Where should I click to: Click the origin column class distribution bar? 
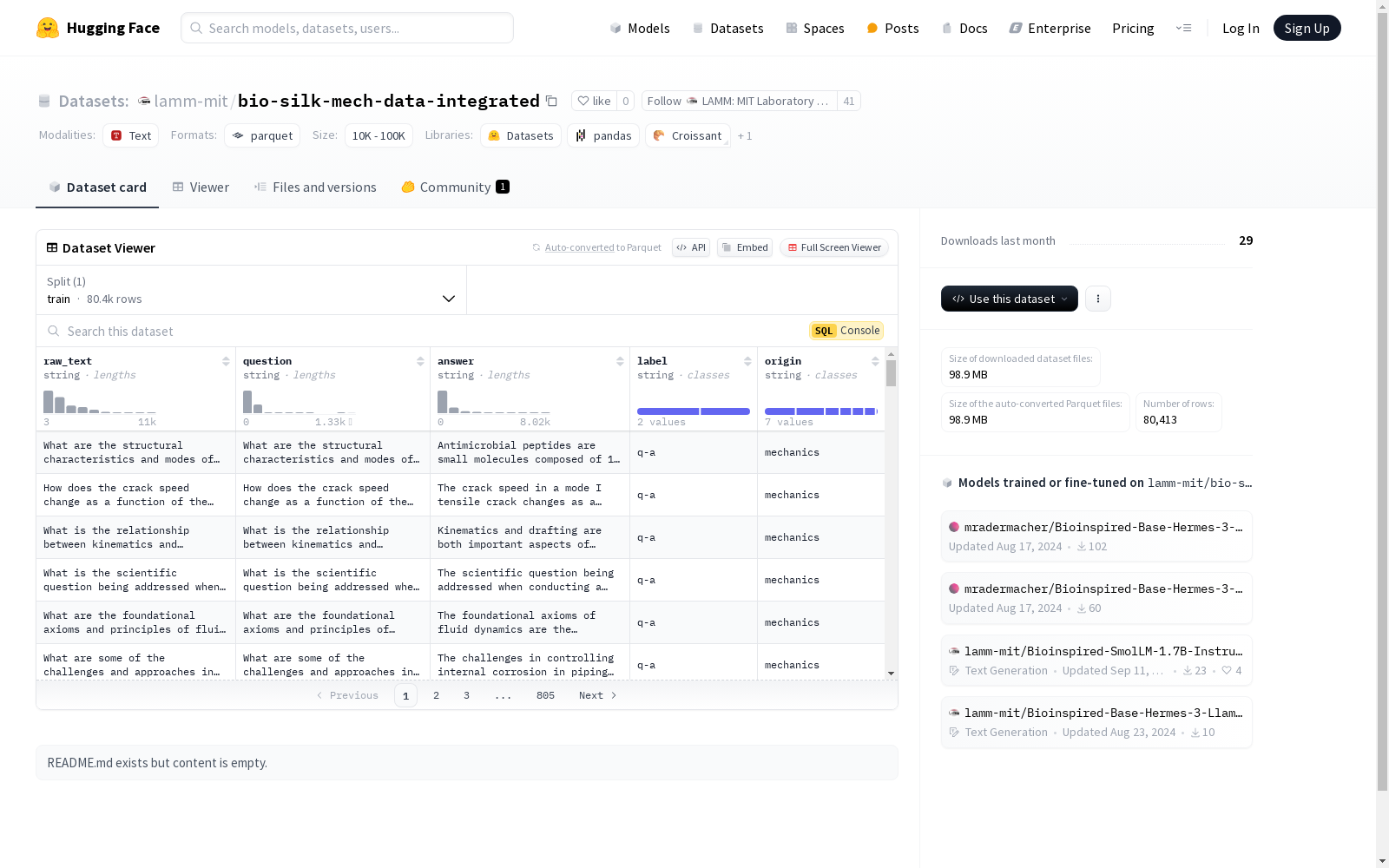point(821,411)
